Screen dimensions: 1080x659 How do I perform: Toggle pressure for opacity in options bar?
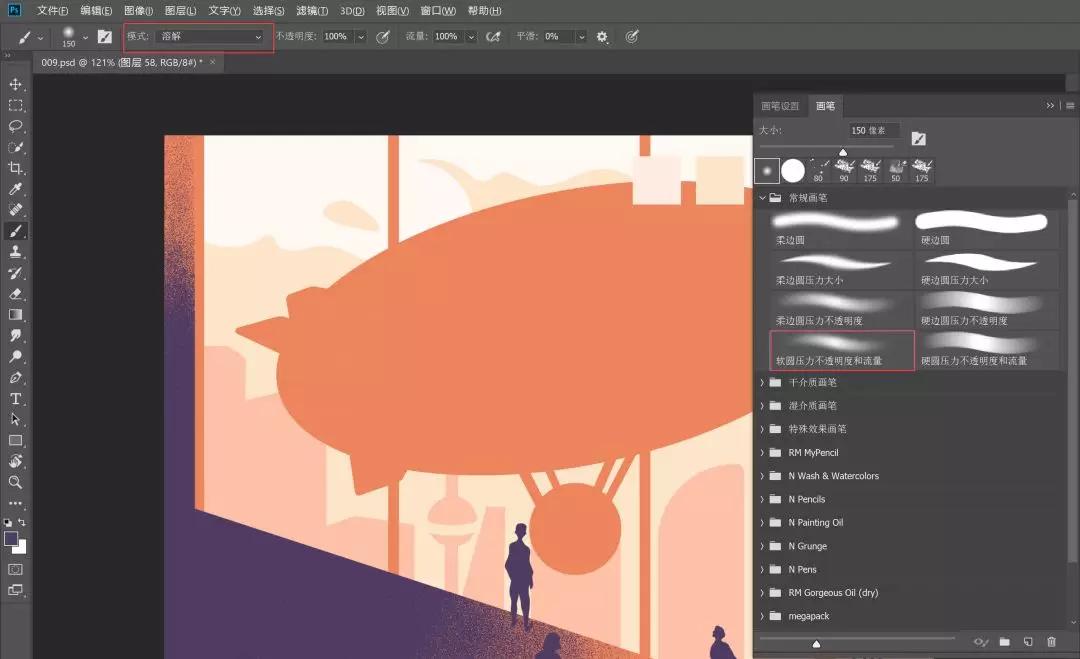pos(383,37)
